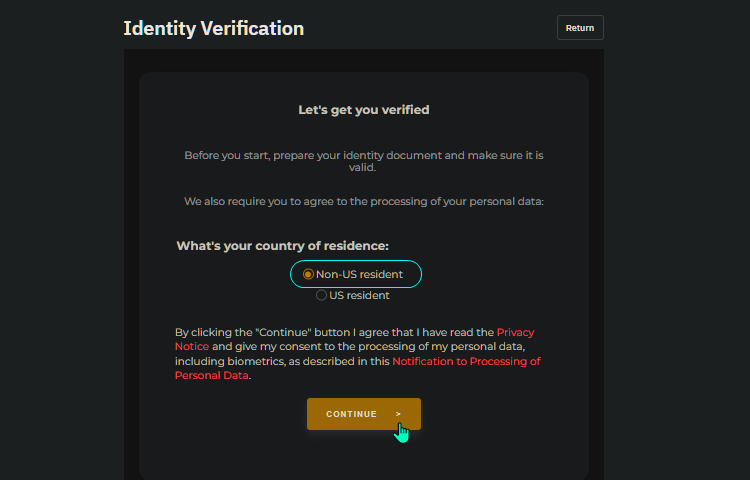Click 'What's your country of residence' label
The width and height of the screenshot is (750, 480).
(282, 246)
